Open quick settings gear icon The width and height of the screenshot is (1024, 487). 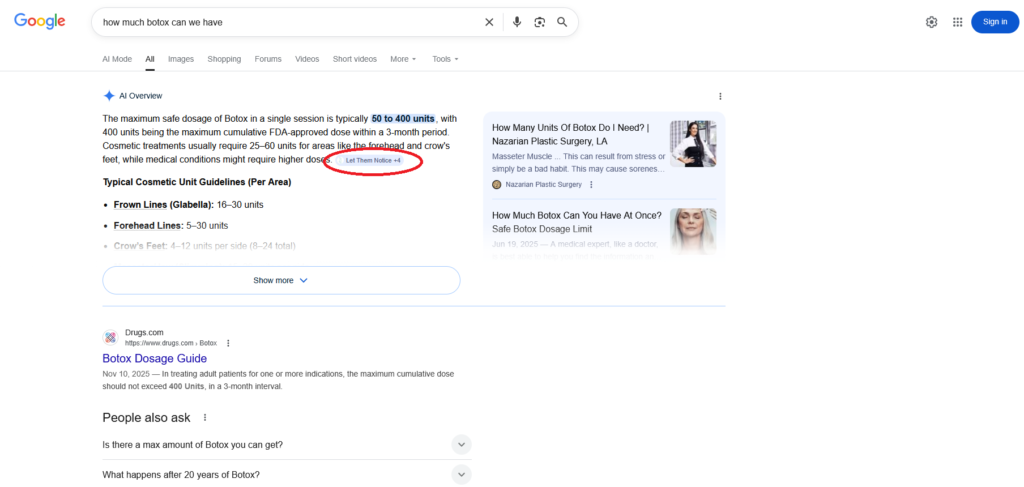932,22
